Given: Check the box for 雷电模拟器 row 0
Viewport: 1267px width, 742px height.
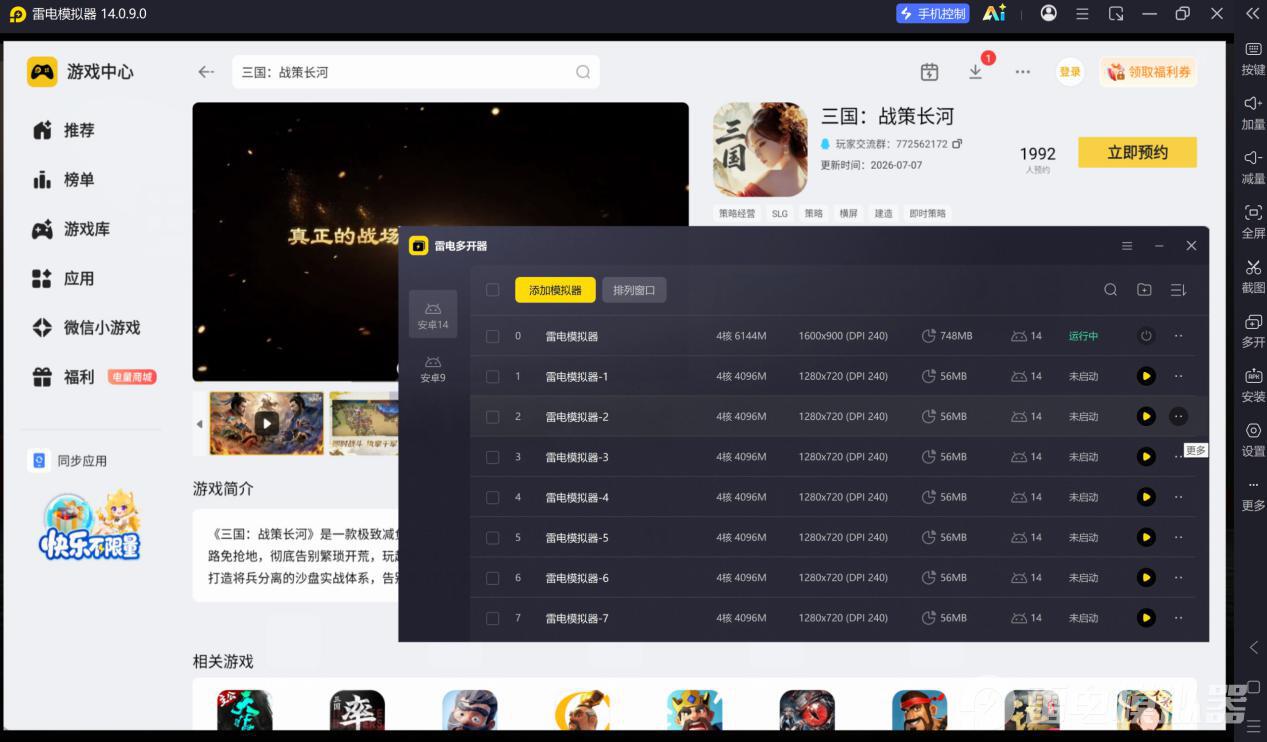Looking at the screenshot, I should coord(492,336).
